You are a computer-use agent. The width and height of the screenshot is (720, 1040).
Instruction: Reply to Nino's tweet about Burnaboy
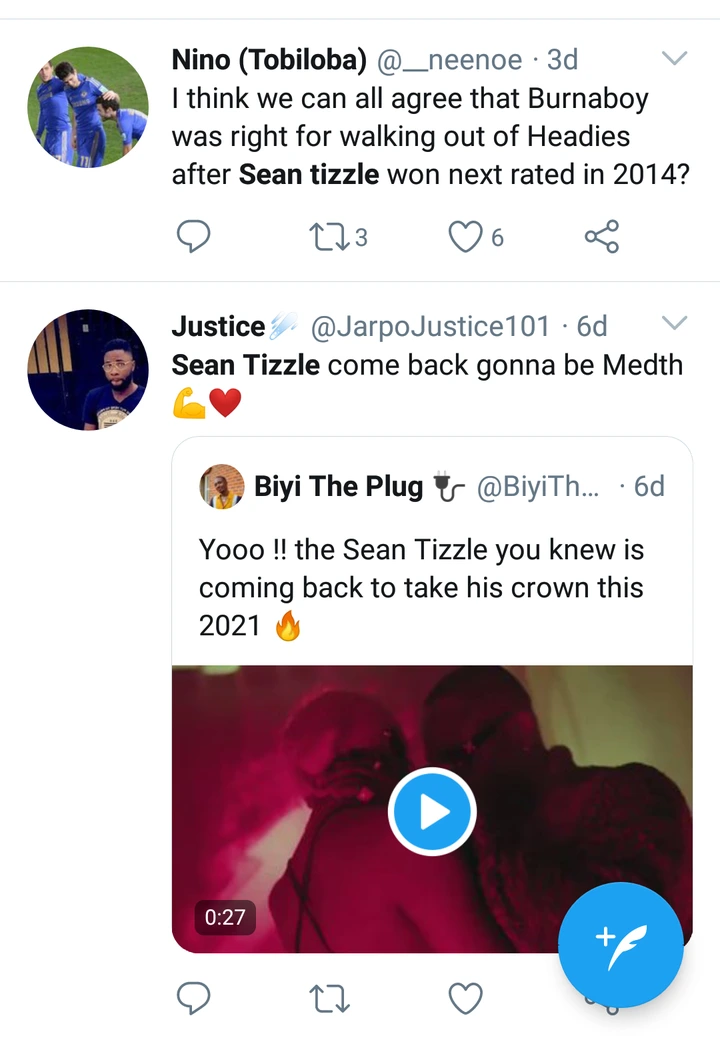pyautogui.click(x=194, y=236)
